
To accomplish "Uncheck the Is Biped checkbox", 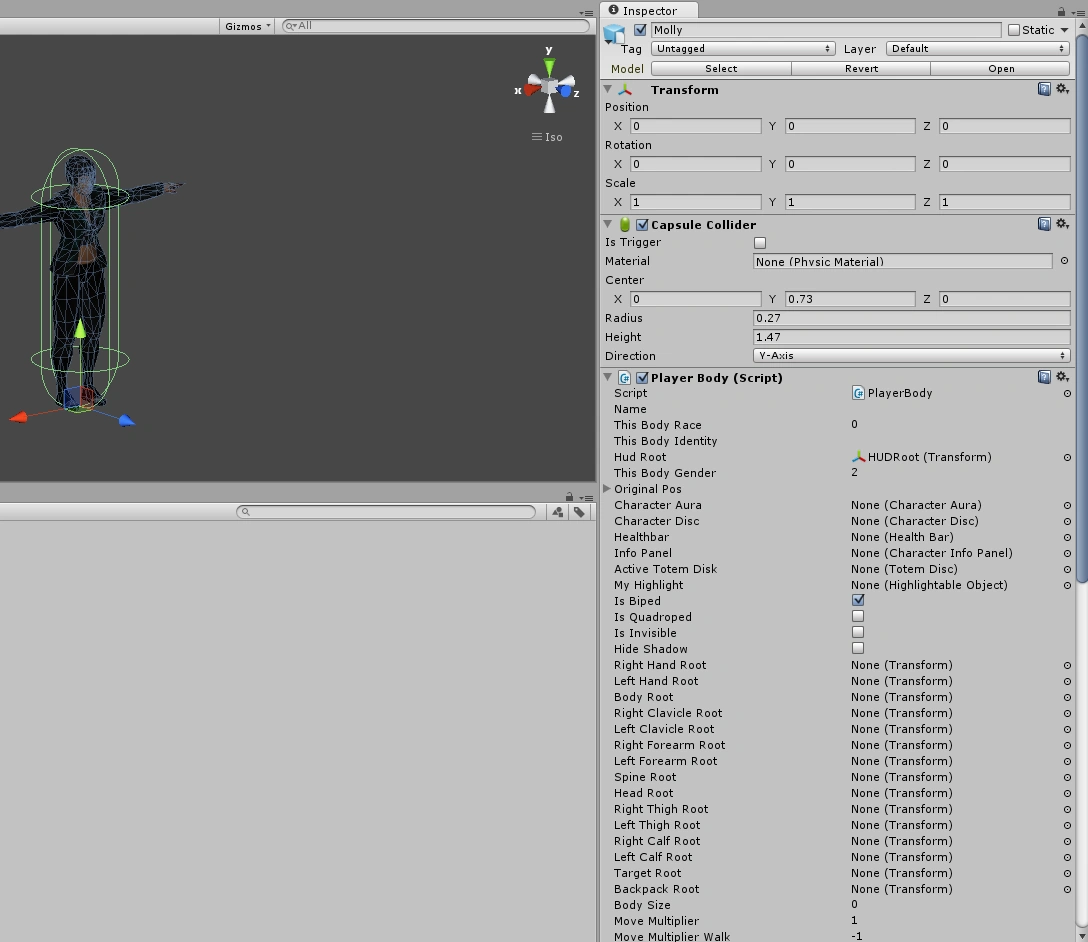I will pos(858,600).
